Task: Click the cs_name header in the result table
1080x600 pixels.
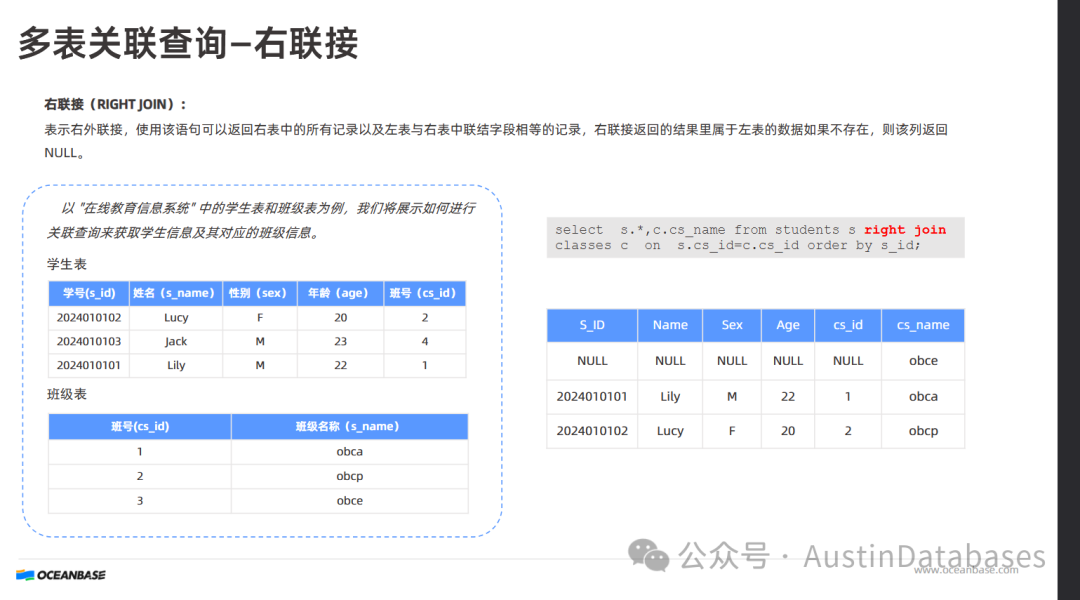Action: [923, 325]
